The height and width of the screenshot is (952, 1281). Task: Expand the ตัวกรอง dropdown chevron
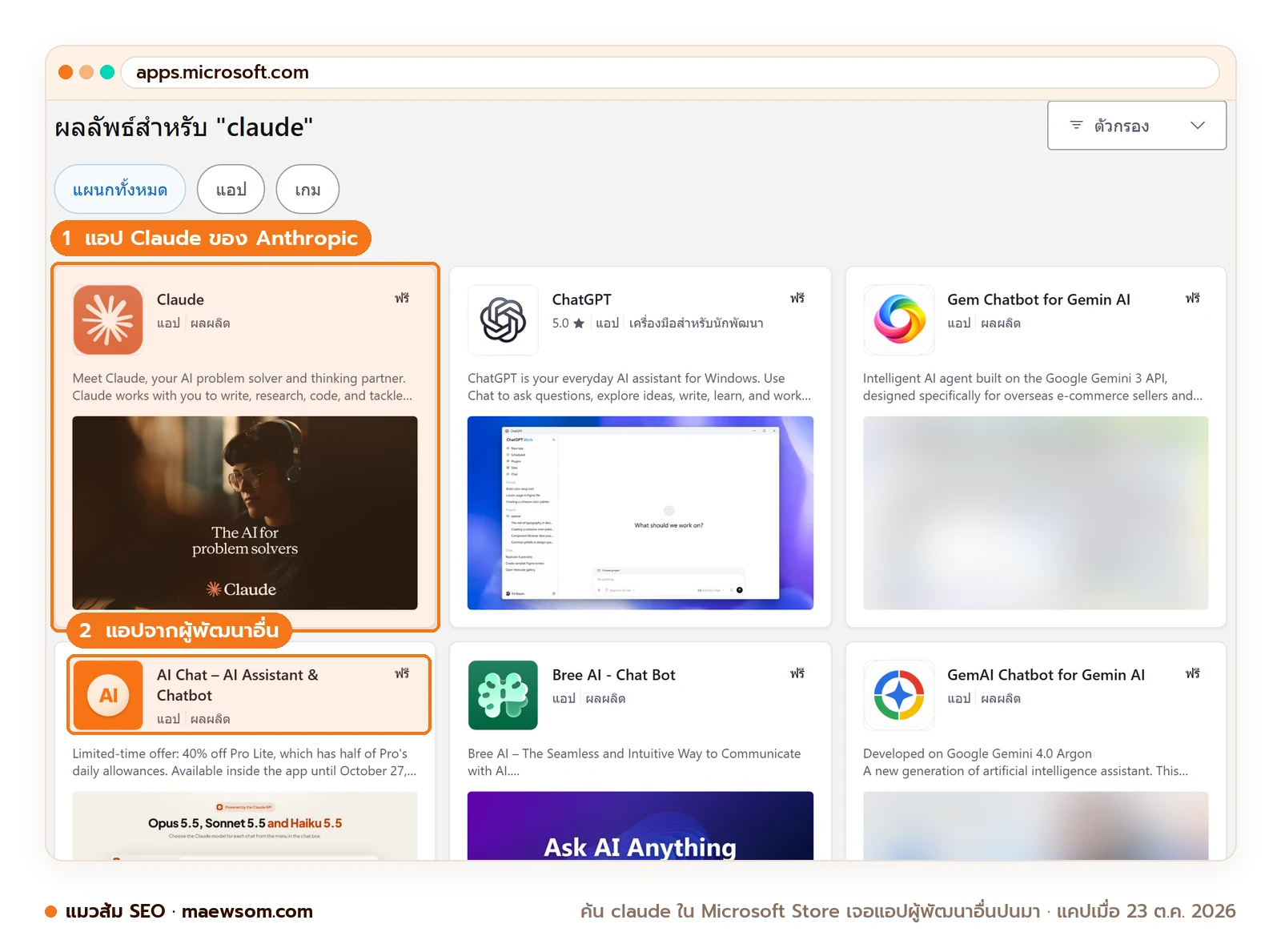(1198, 126)
